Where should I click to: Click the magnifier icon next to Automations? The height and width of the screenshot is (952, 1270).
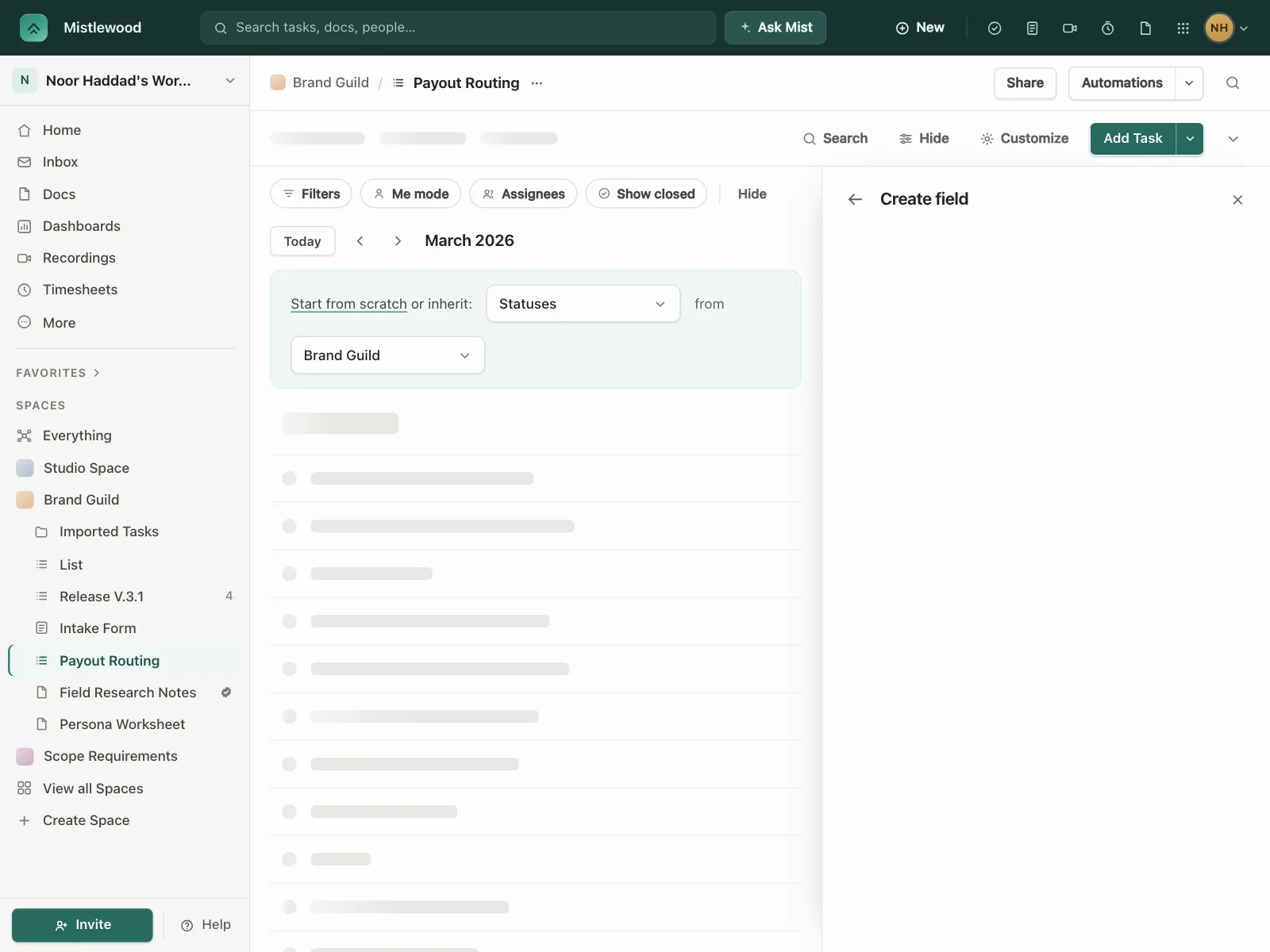[x=1233, y=83]
